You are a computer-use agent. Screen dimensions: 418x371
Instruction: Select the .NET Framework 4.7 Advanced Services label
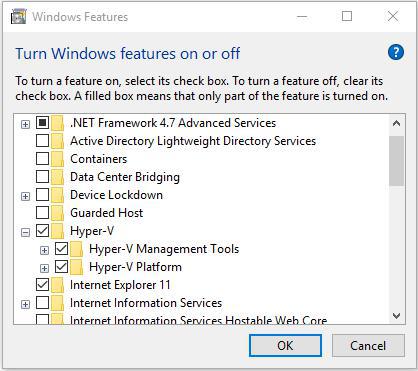[x=173, y=123]
